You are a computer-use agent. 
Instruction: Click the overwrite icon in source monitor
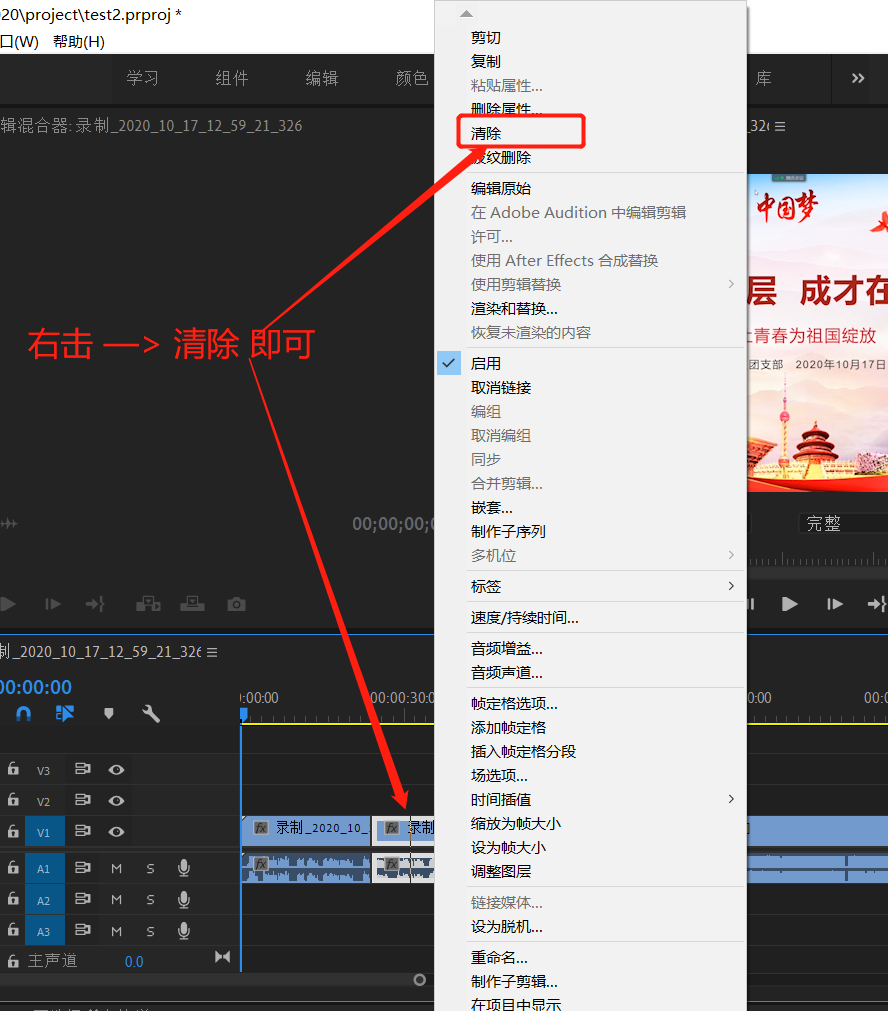[192, 604]
